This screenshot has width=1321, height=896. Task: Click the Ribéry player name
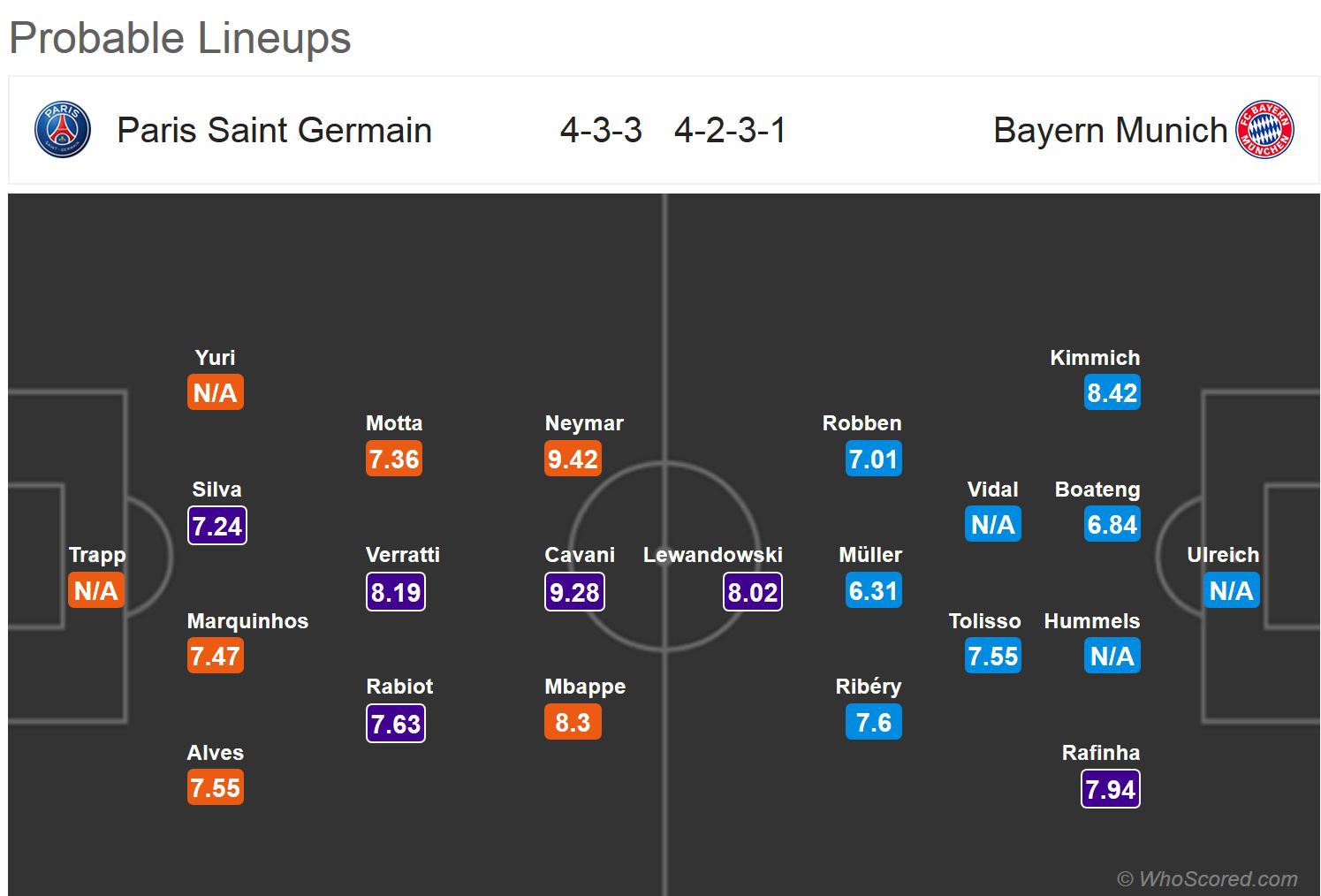click(869, 687)
